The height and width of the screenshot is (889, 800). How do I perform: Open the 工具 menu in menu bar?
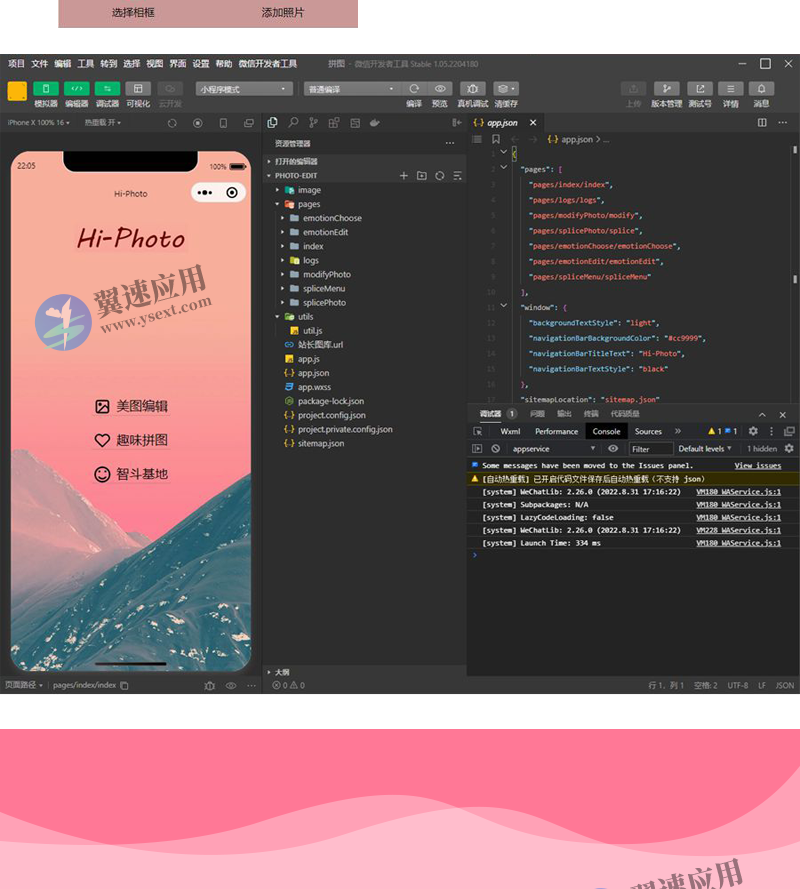click(86, 64)
